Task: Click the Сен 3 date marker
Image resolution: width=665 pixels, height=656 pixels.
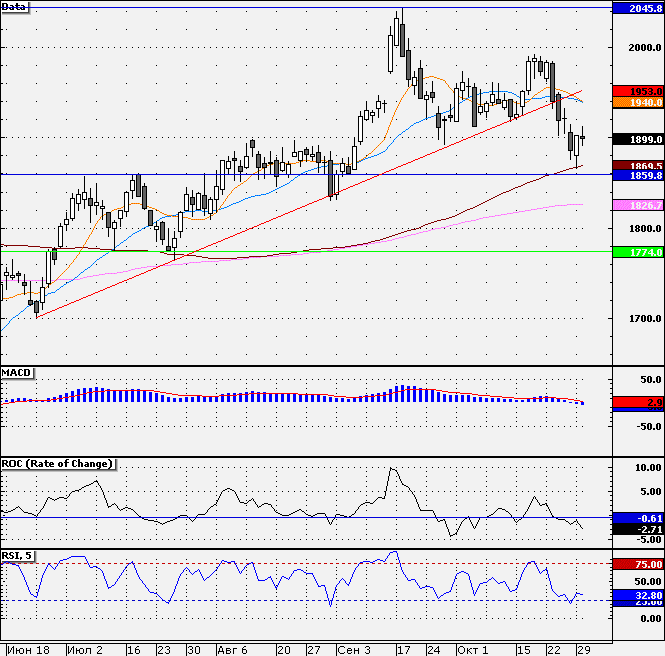Action: point(354,650)
